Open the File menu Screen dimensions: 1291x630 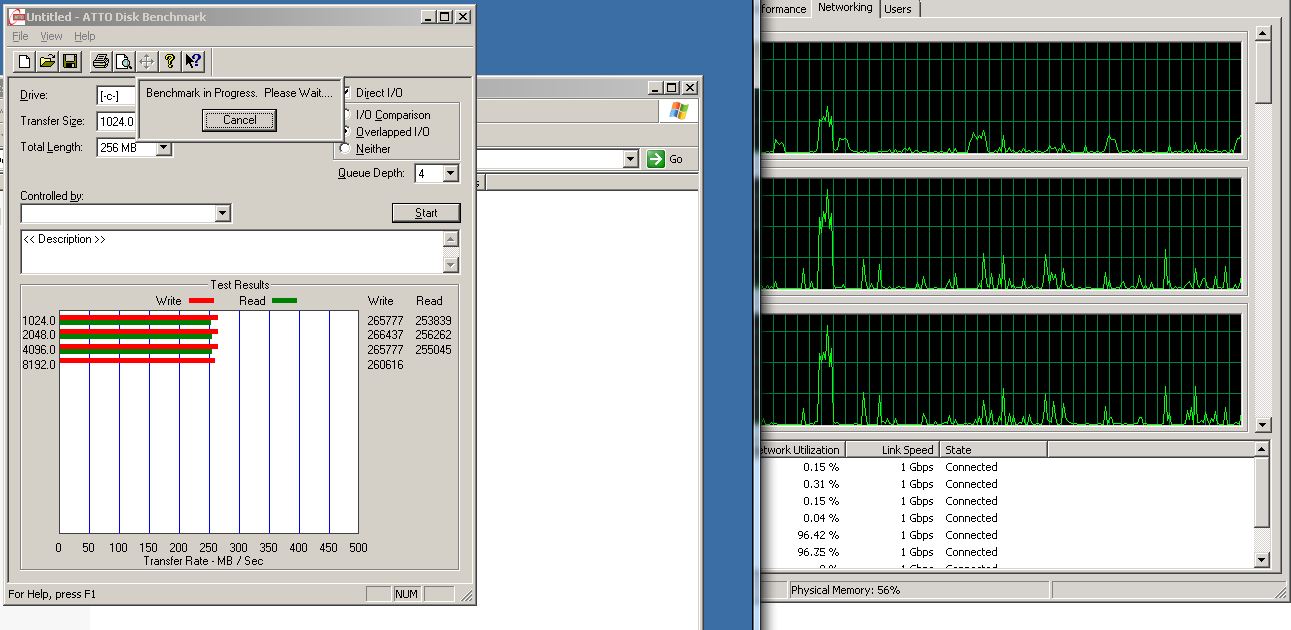click(20, 36)
